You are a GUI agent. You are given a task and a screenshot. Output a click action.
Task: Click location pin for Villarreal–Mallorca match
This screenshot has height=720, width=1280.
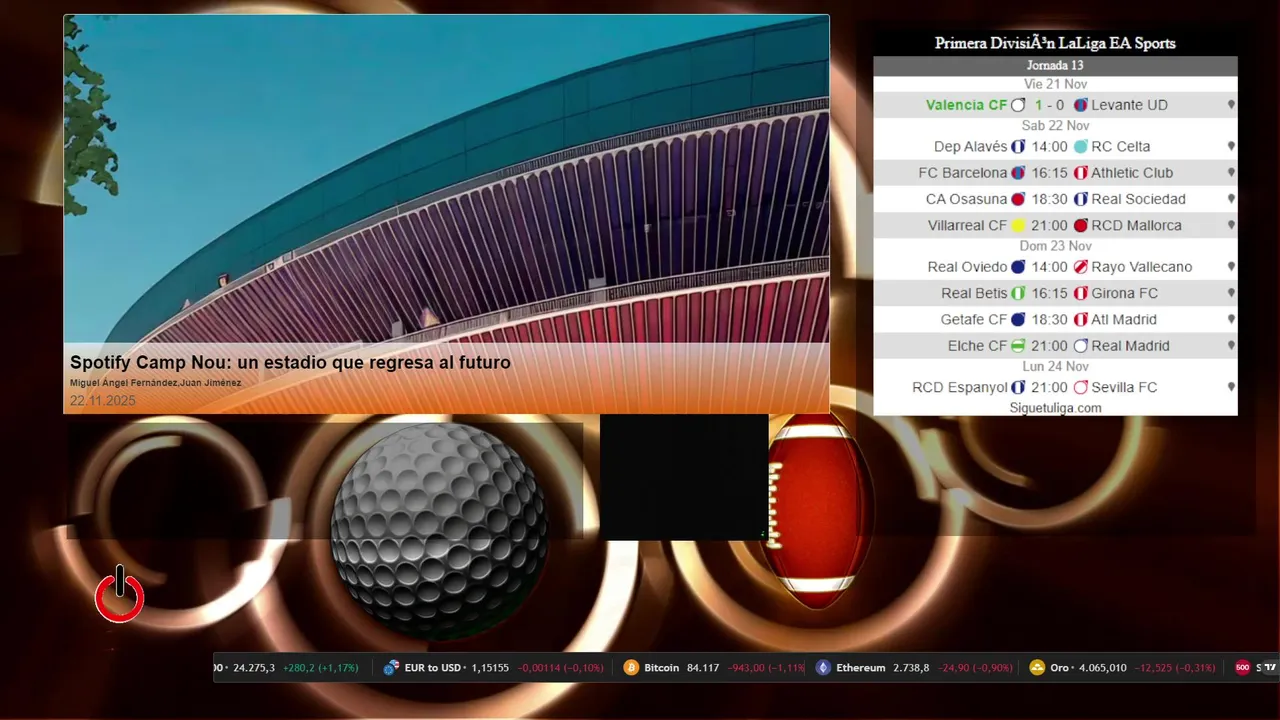pos(1231,226)
